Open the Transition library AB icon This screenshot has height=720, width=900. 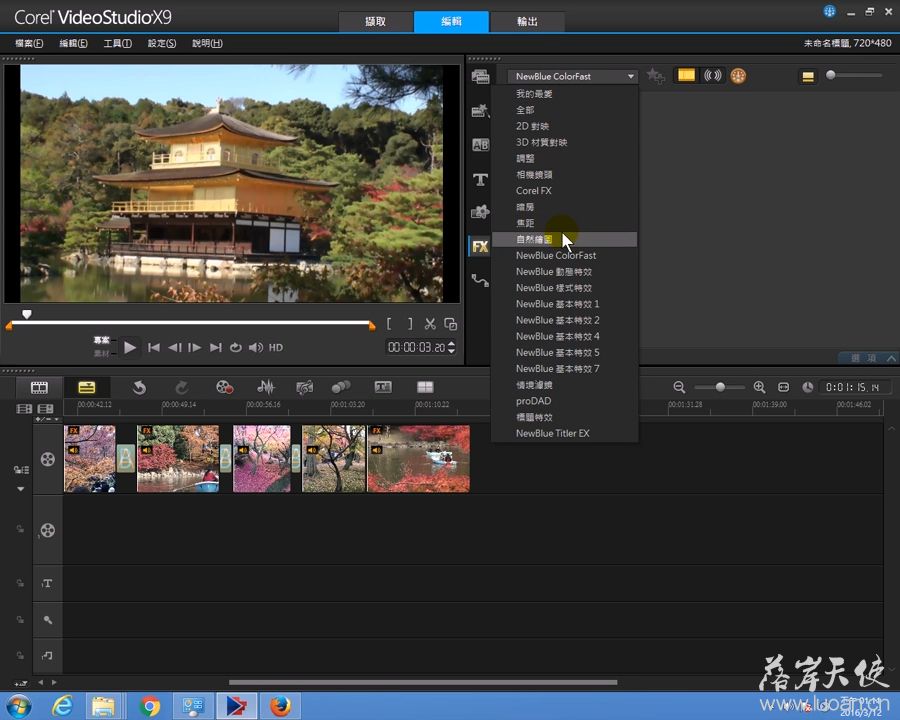(x=480, y=145)
